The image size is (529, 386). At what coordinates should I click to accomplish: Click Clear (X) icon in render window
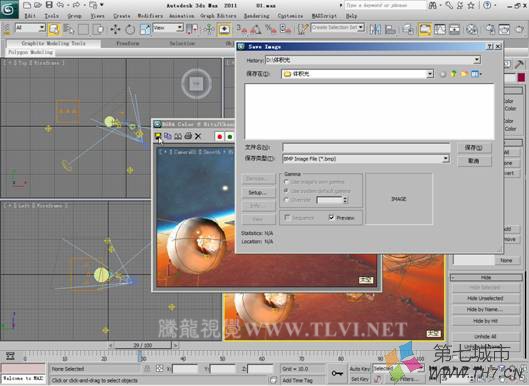198,136
